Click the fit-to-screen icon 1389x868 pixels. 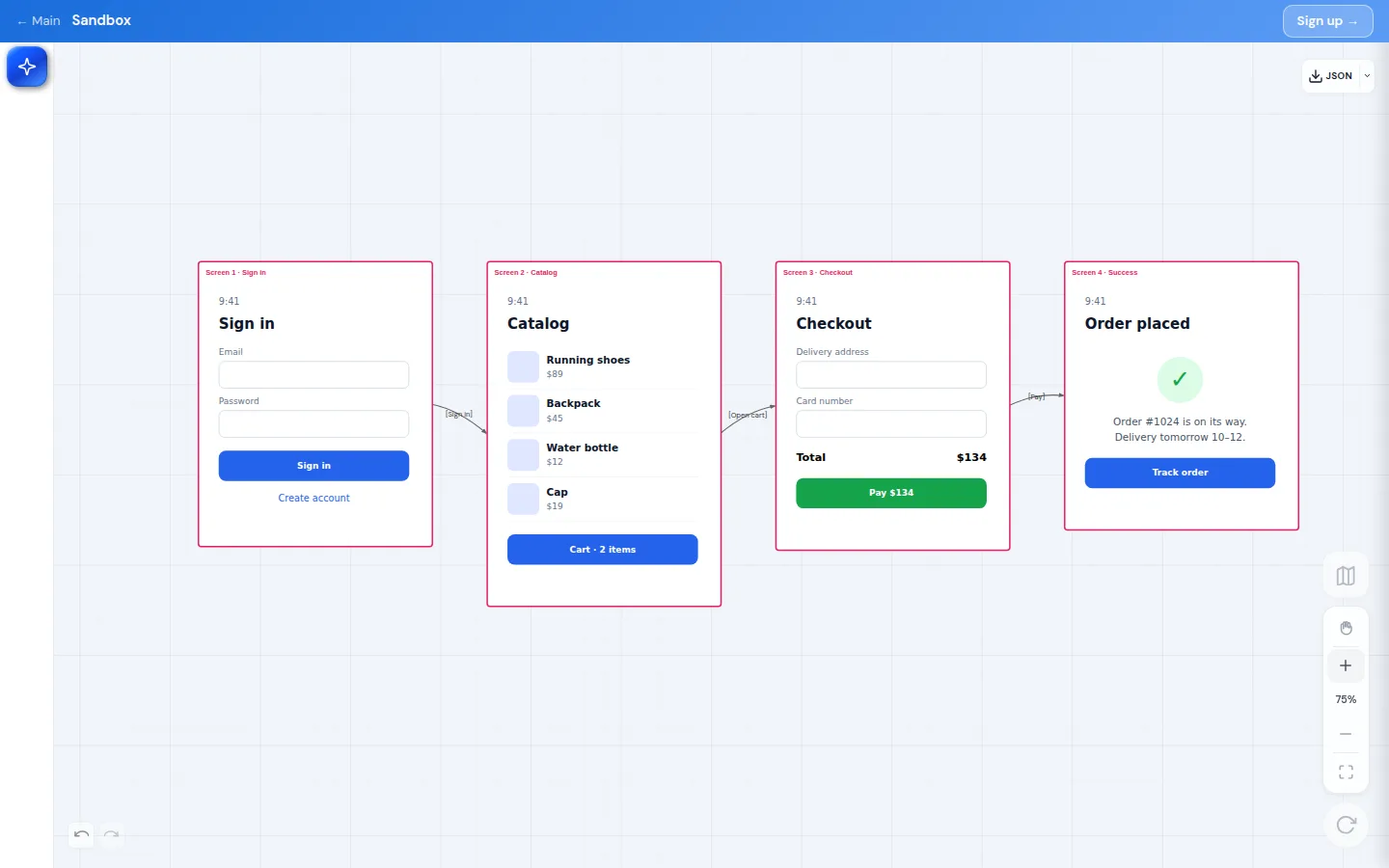click(1346, 773)
